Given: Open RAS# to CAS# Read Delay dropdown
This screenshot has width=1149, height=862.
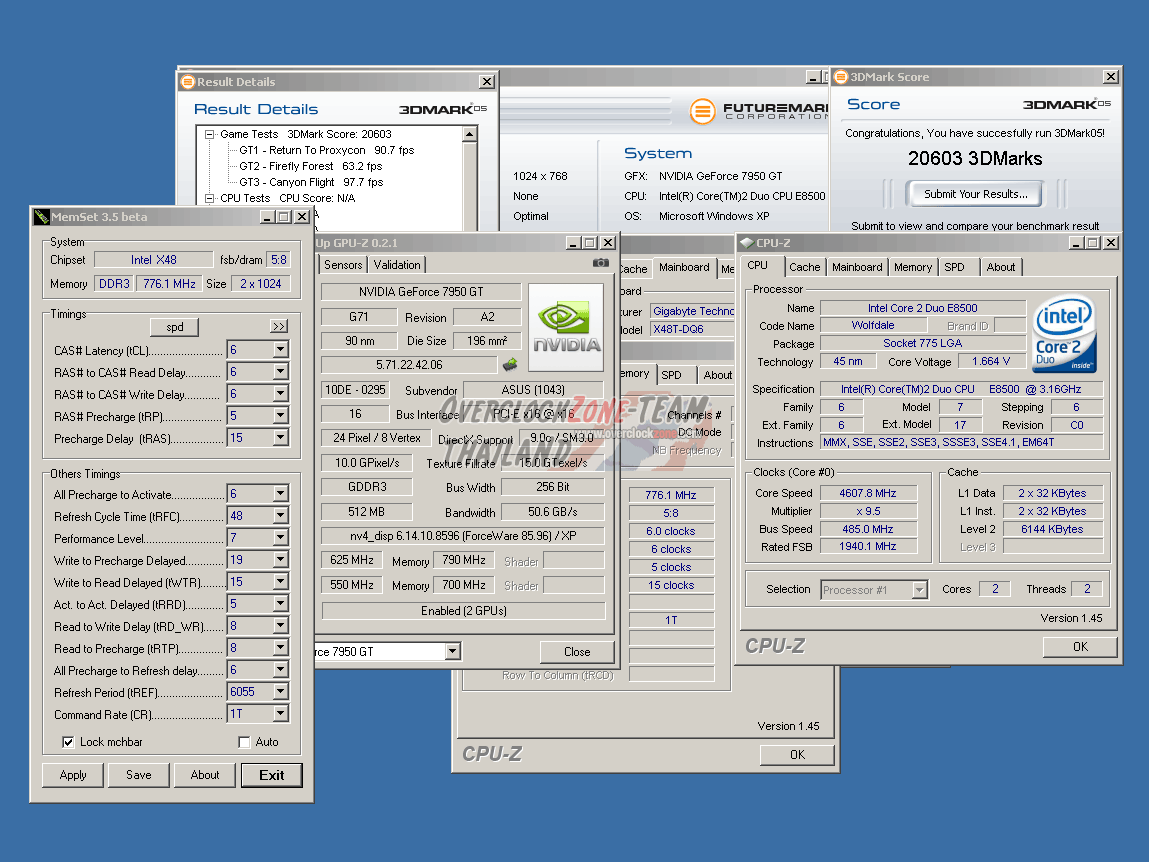Looking at the screenshot, I should coord(281,372).
